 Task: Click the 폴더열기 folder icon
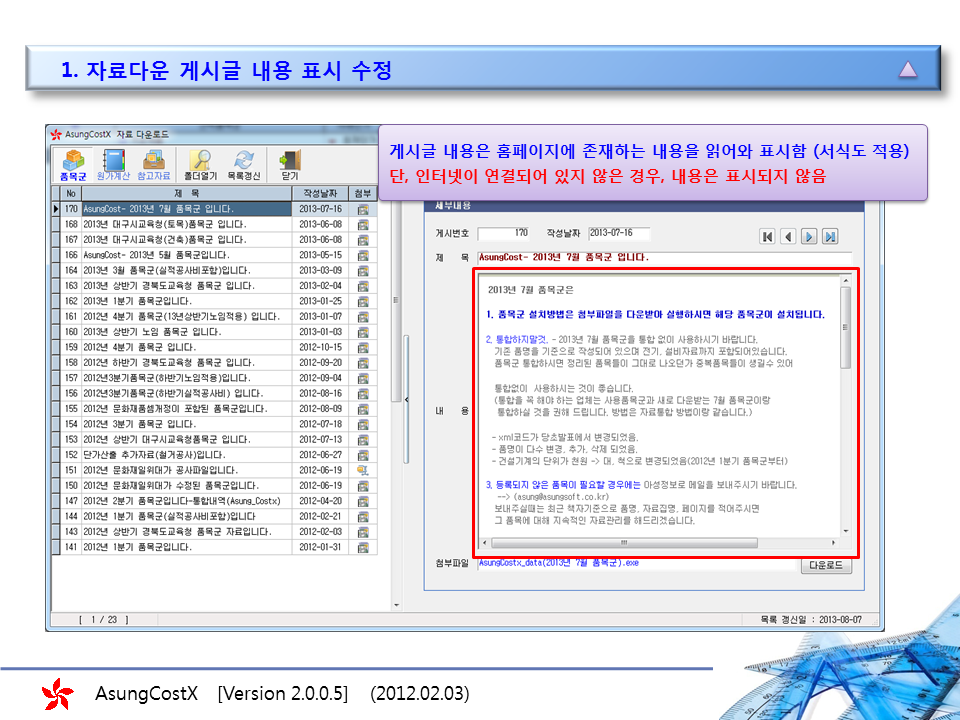click(x=200, y=165)
